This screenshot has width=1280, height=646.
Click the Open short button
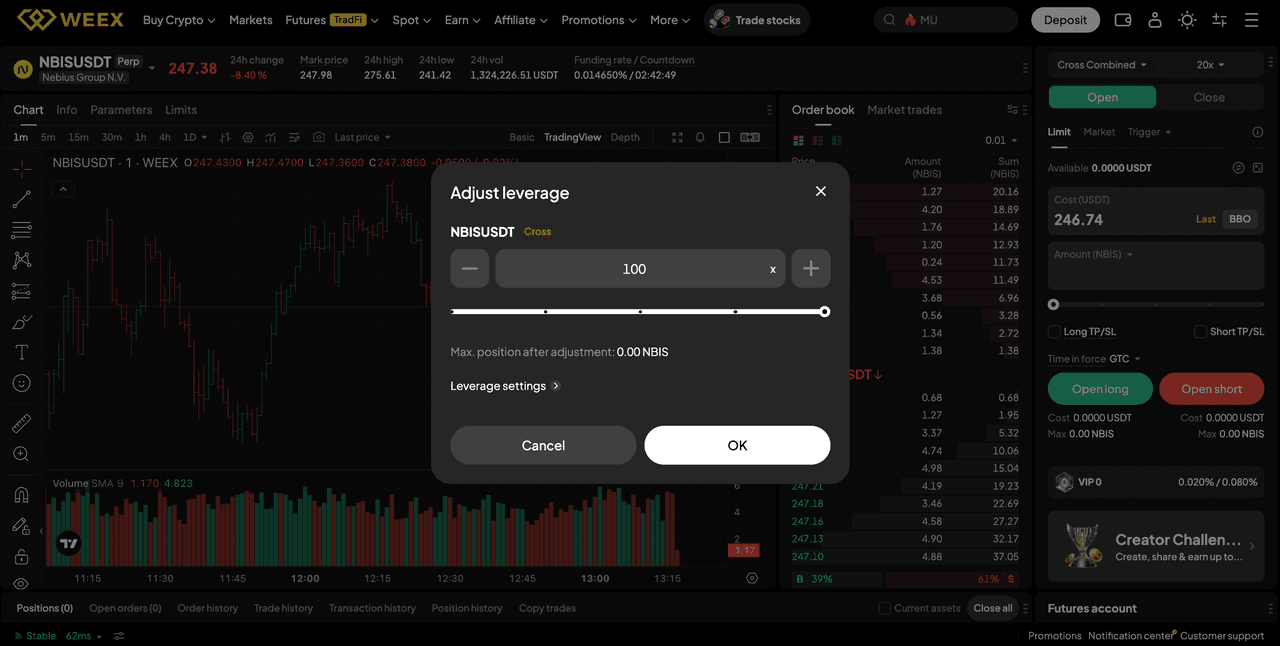point(1211,389)
